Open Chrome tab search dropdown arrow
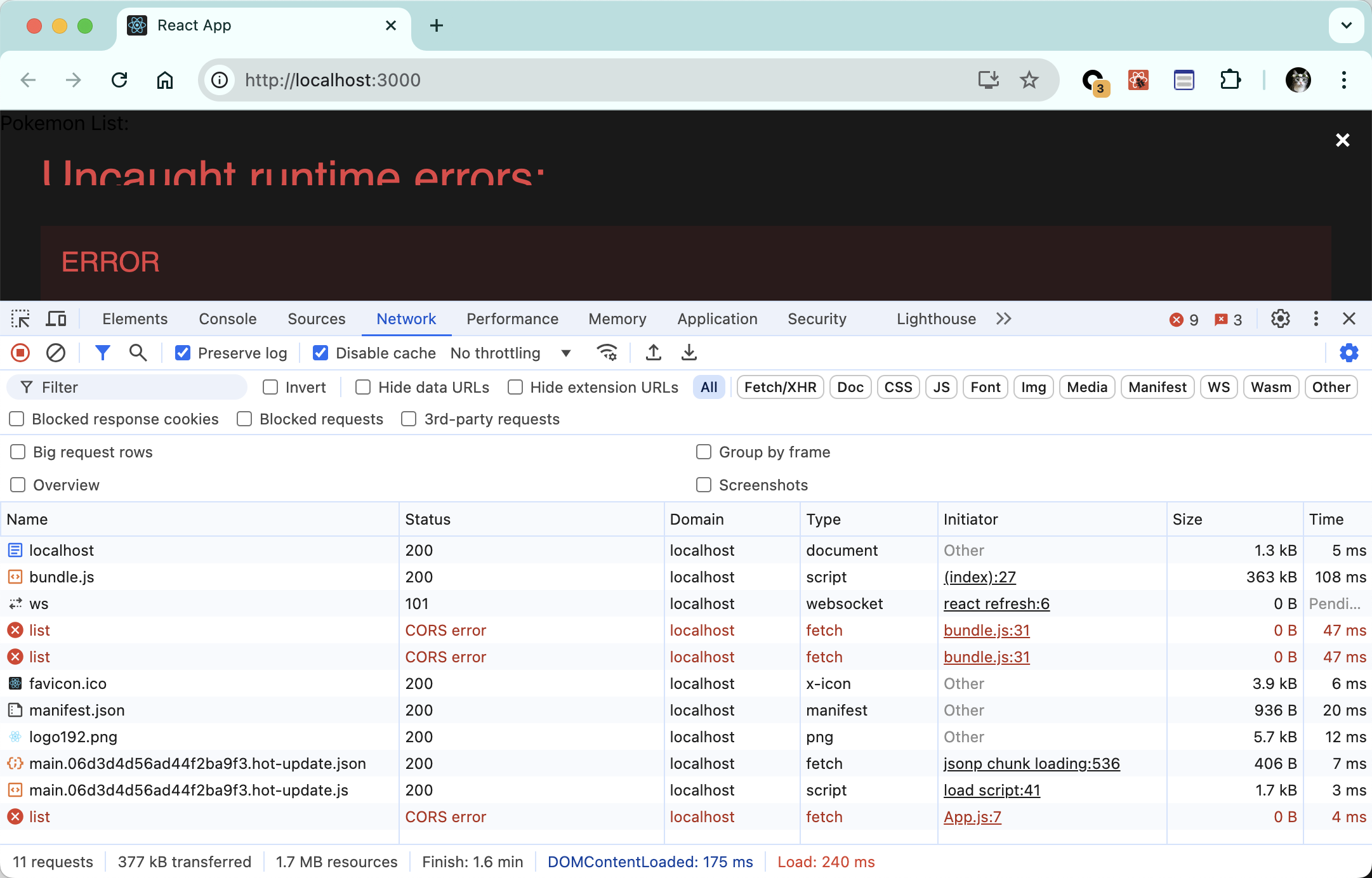The width and height of the screenshot is (1372, 878). (x=1346, y=25)
